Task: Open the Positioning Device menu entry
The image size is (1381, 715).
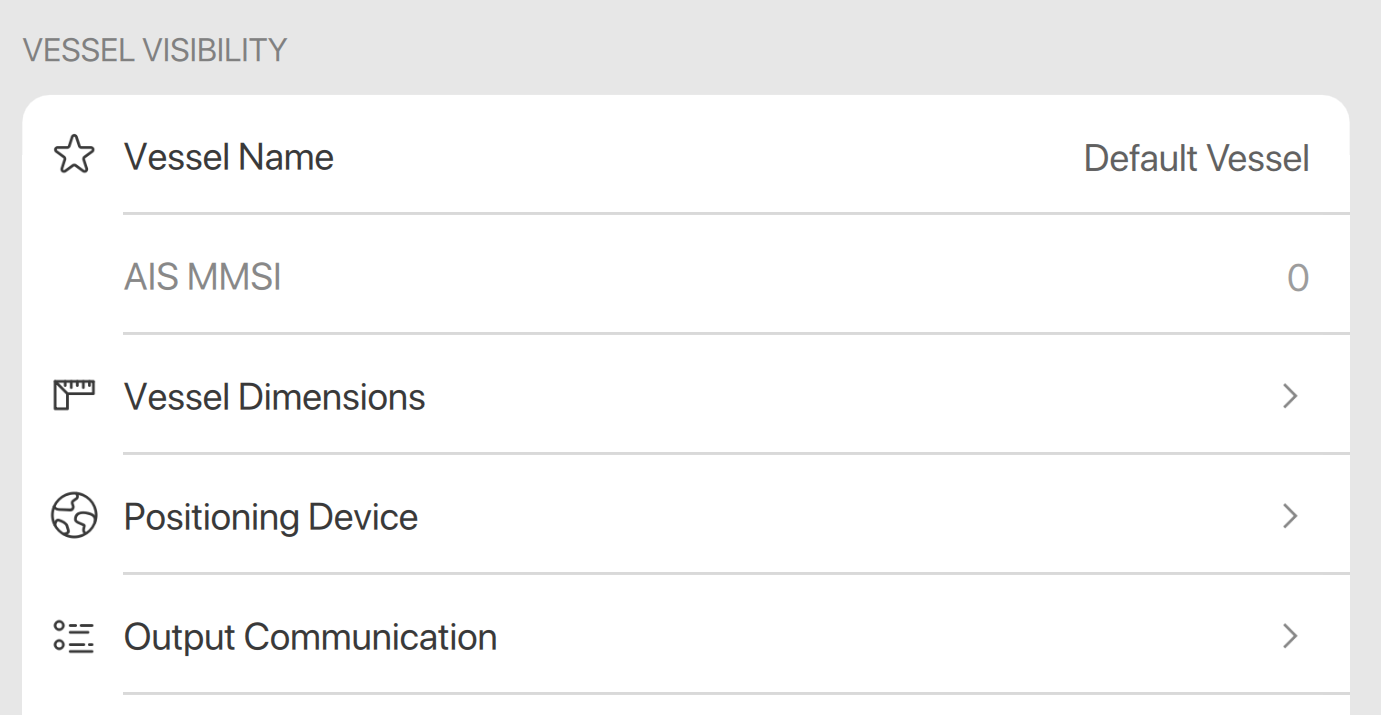Action: [x=271, y=517]
